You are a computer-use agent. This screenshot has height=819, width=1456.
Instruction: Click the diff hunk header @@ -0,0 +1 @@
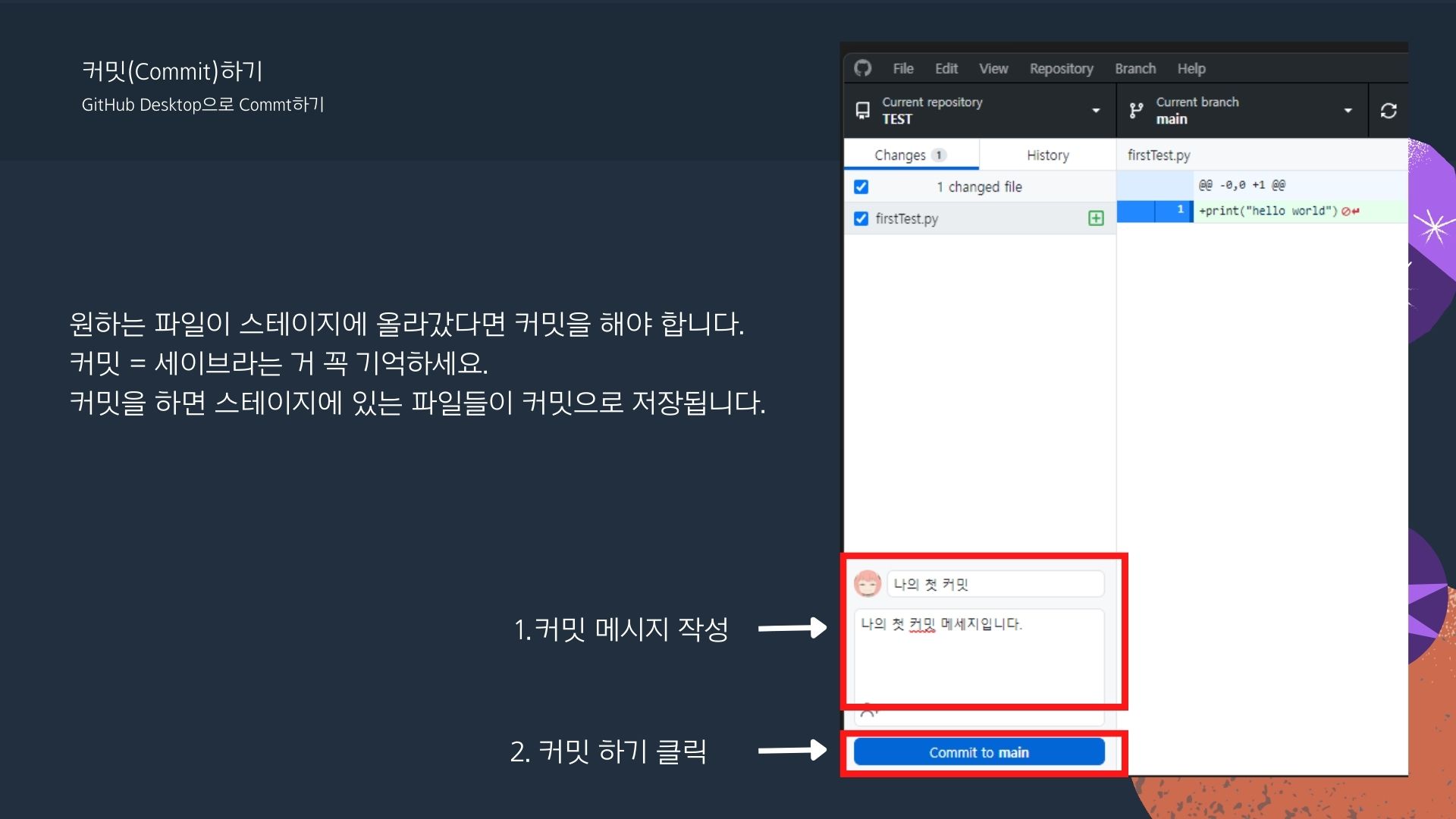pos(1241,185)
